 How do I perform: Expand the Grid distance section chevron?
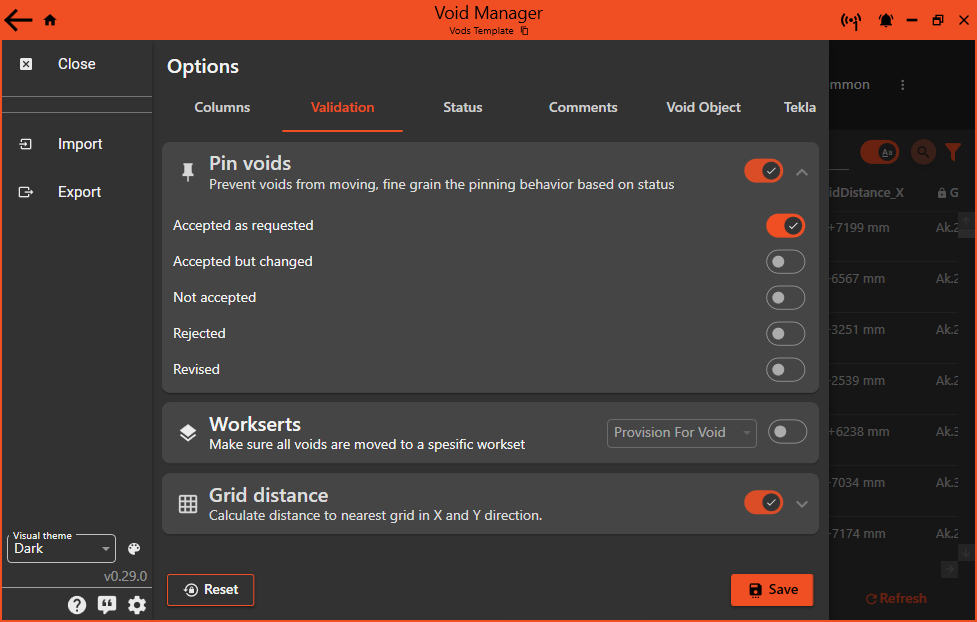pos(802,503)
